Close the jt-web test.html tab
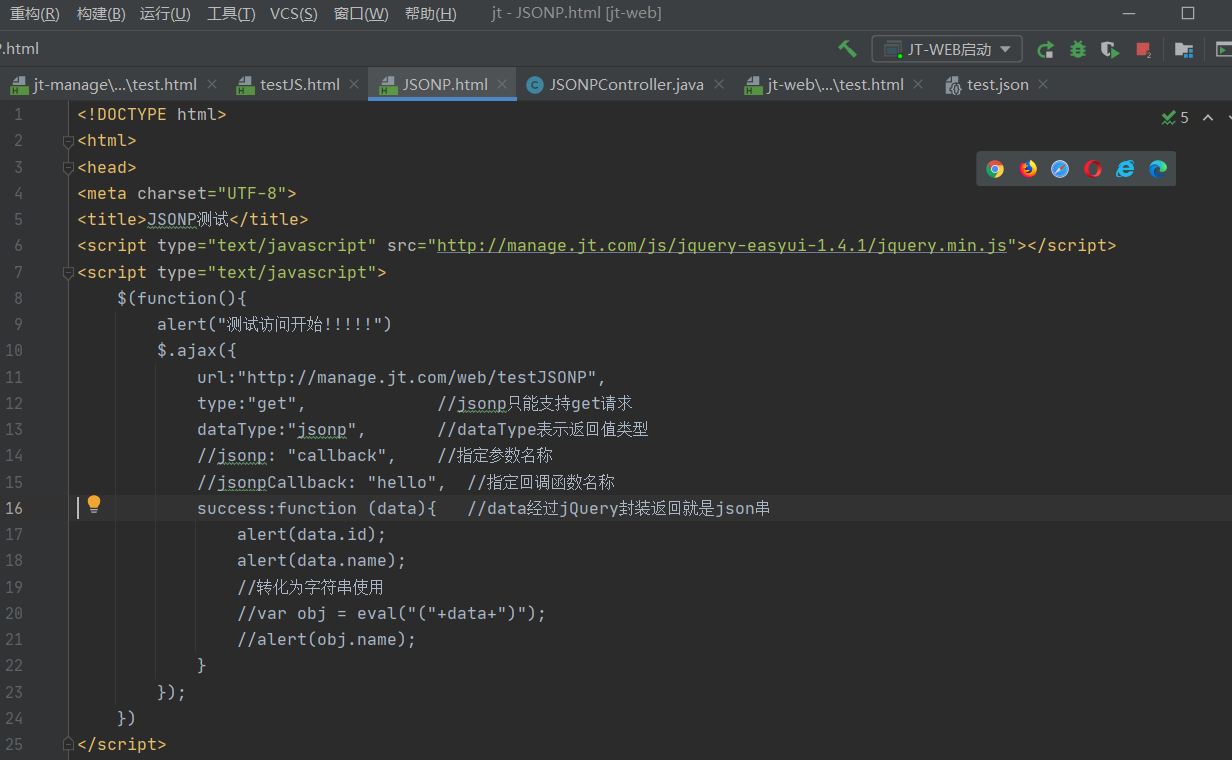The image size is (1232, 760). tap(918, 85)
